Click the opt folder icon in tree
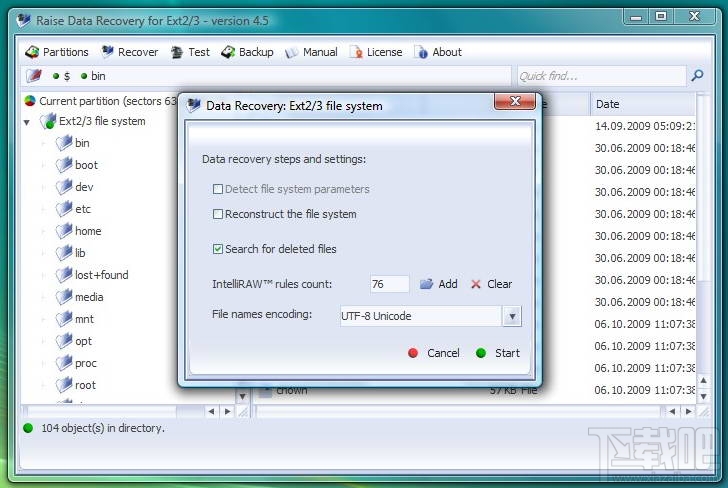Viewport: 728px width, 488px height. [64, 341]
